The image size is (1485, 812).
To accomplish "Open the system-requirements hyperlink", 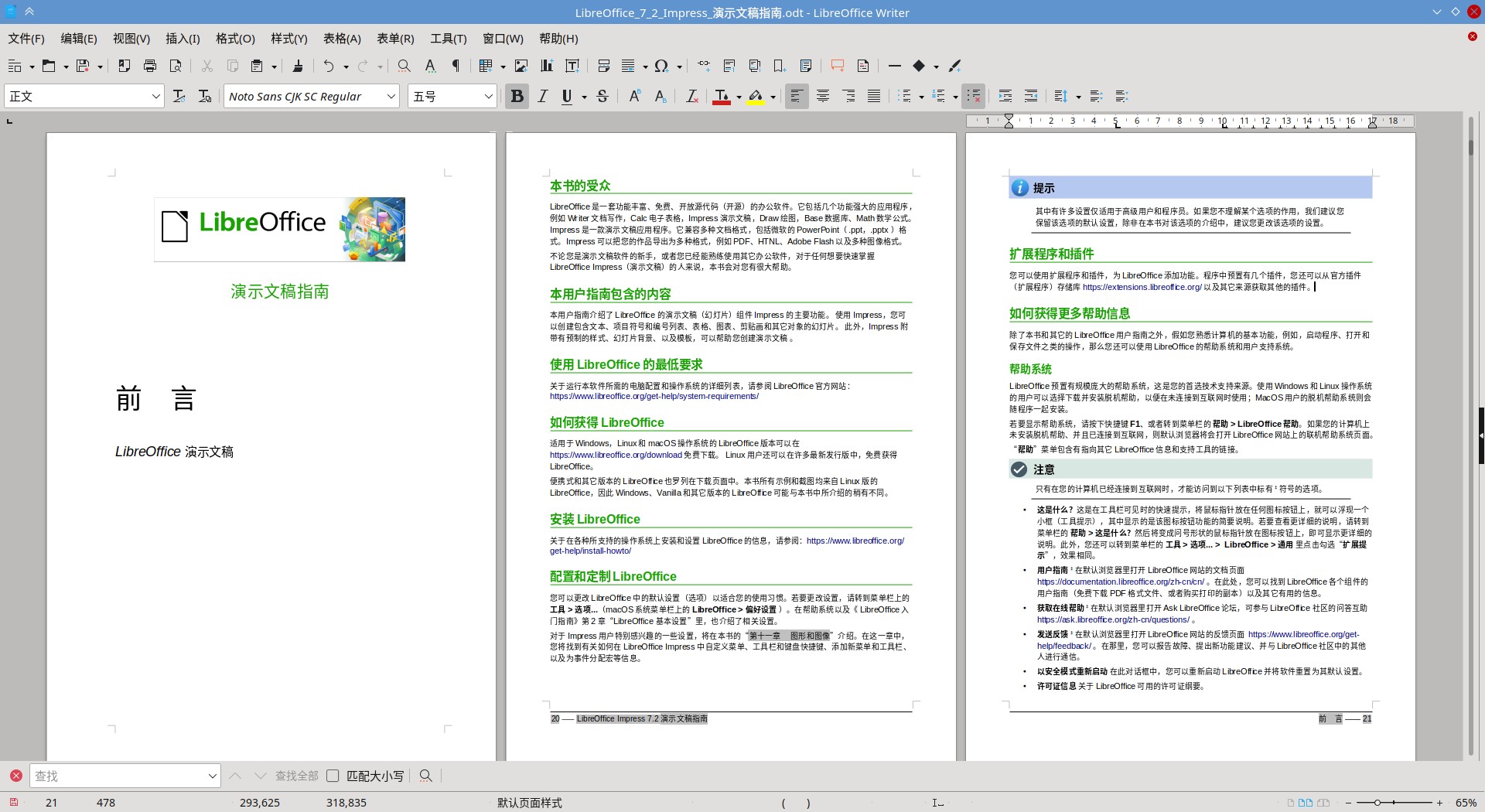I will point(654,396).
